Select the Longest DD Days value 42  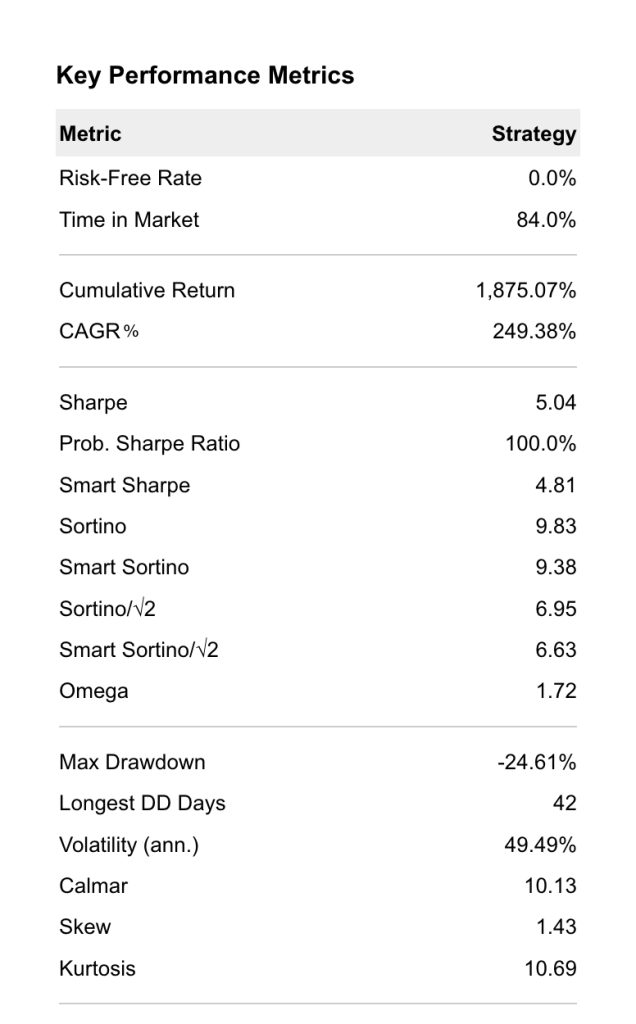point(565,803)
